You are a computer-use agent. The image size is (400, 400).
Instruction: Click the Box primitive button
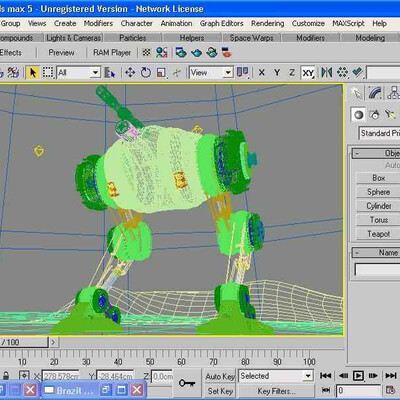pos(378,178)
